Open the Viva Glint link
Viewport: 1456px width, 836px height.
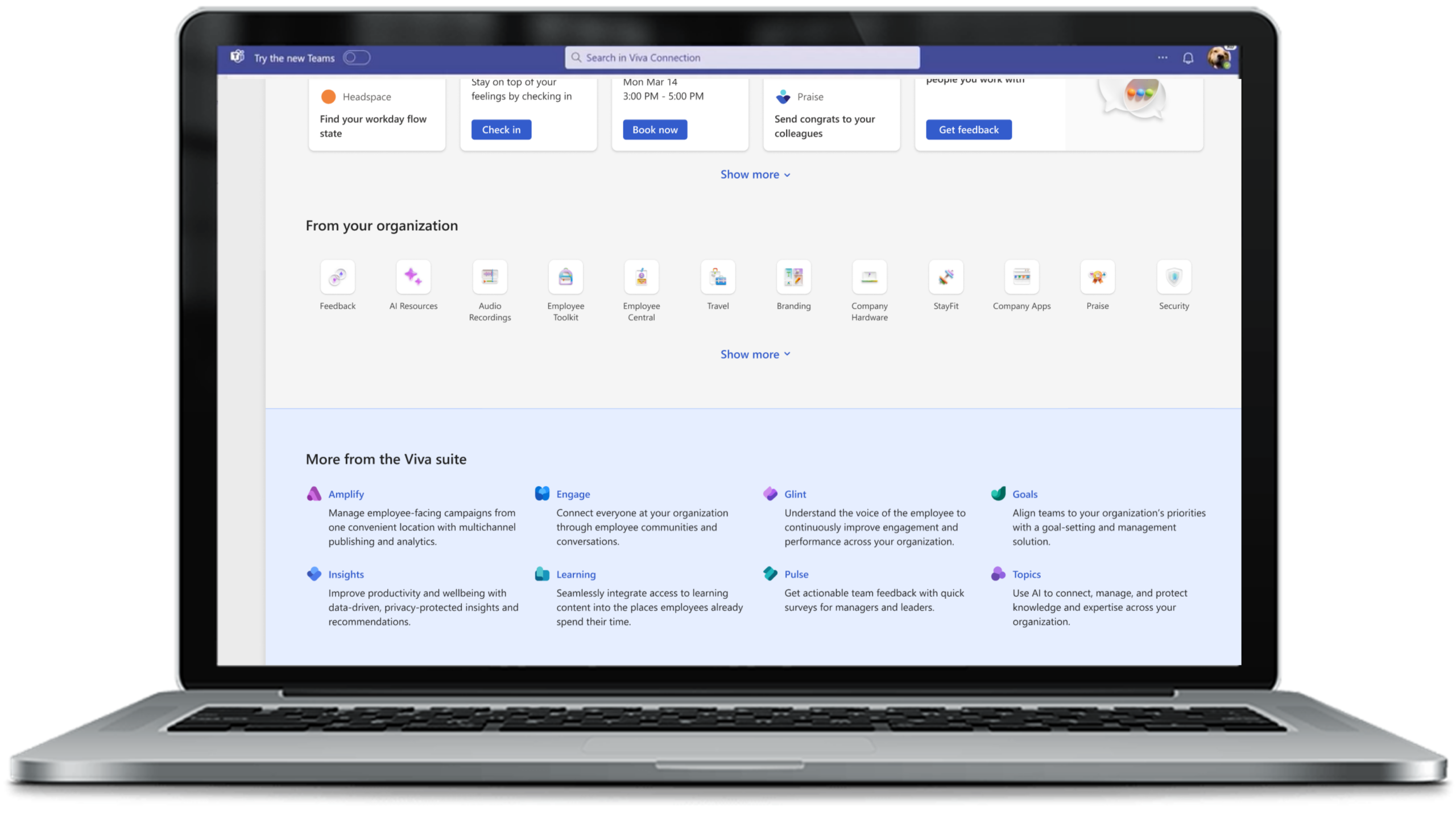pyautogui.click(x=795, y=494)
